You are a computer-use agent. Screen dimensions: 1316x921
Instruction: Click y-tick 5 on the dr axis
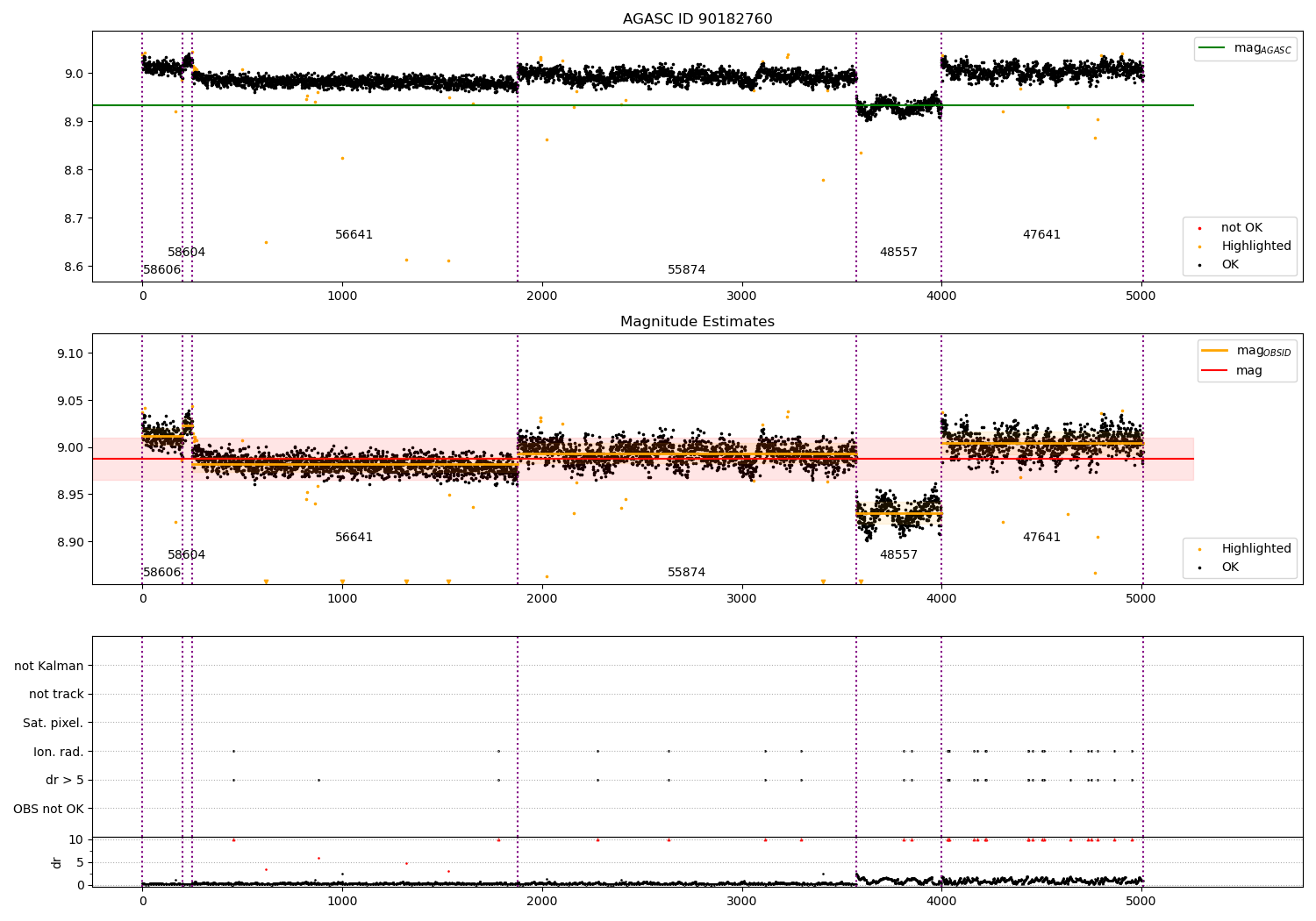click(x=81, y=863)
